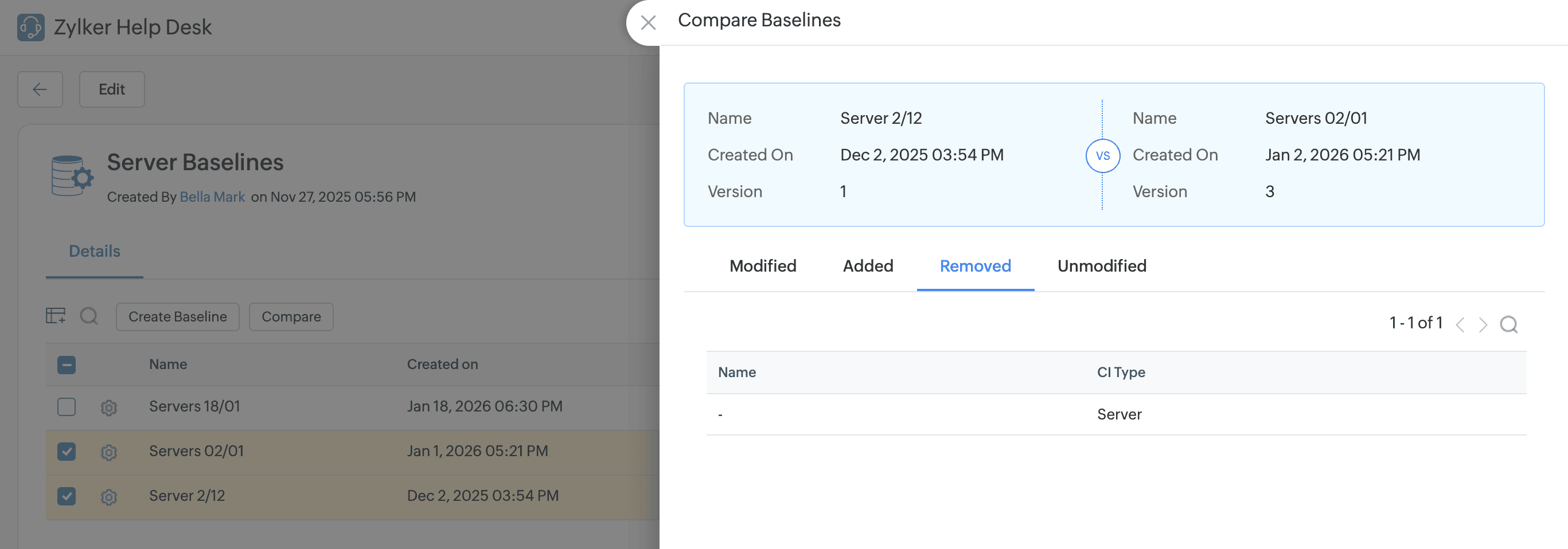Click the Server Baselines database icon
This screenshot has height=549, width=1568.
[72, 176]
